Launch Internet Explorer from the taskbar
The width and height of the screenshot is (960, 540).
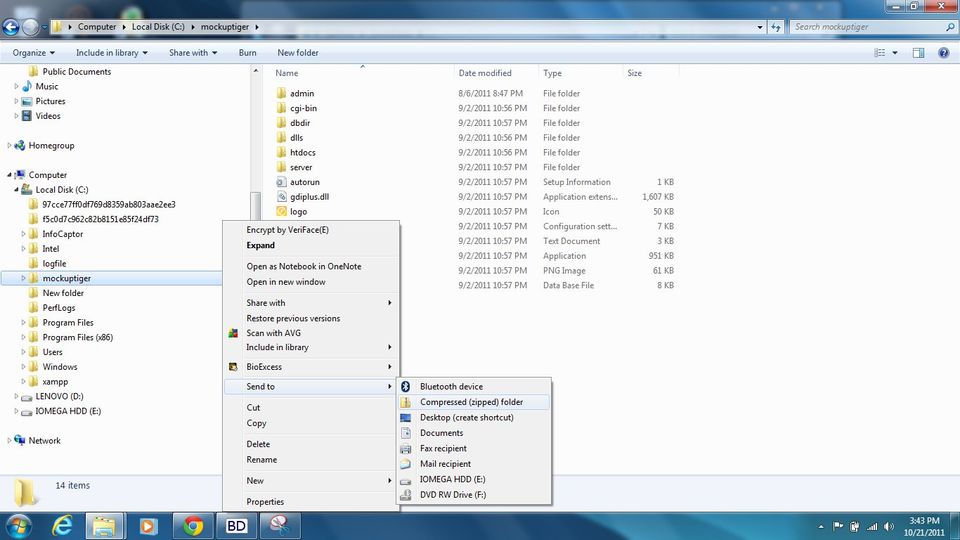[x=62, y=526]
